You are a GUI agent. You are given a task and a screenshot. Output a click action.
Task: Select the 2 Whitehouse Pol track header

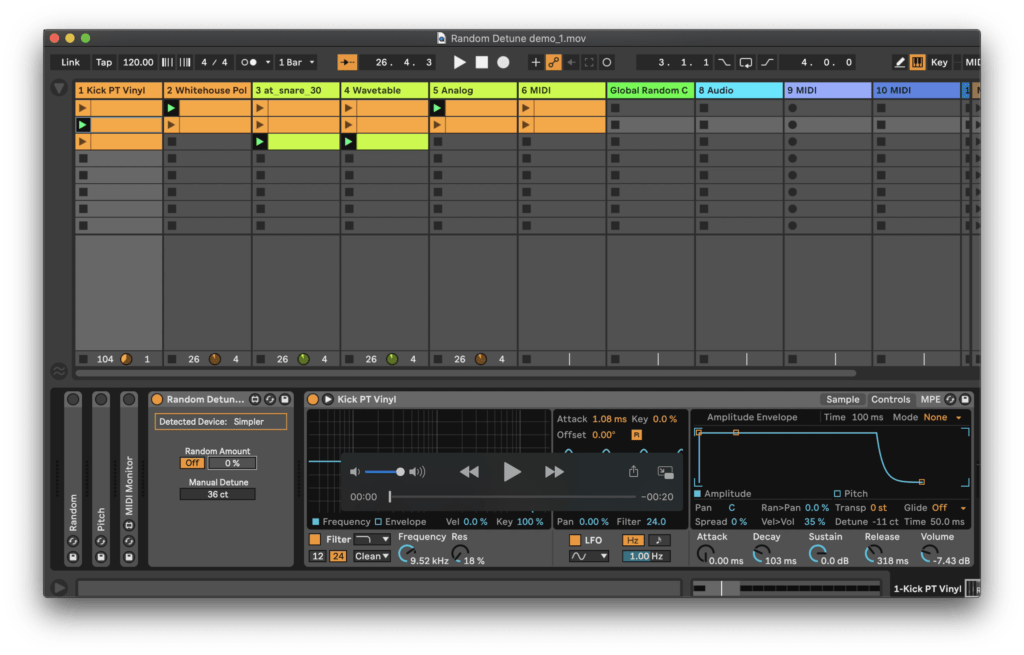207,90
